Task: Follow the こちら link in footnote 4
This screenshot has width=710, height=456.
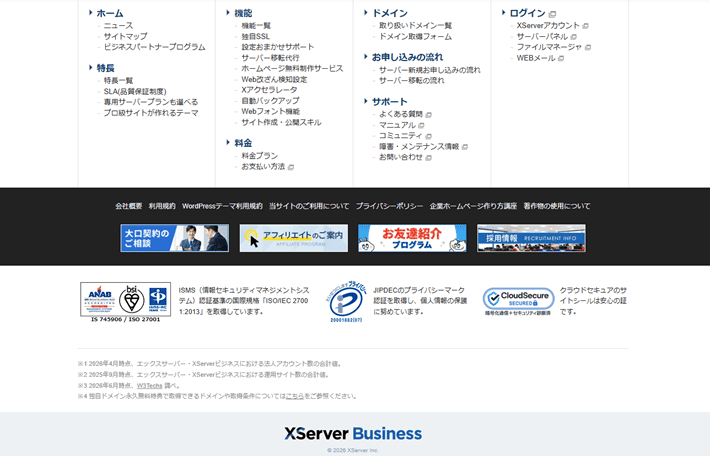Action: (x=295, y=396)
